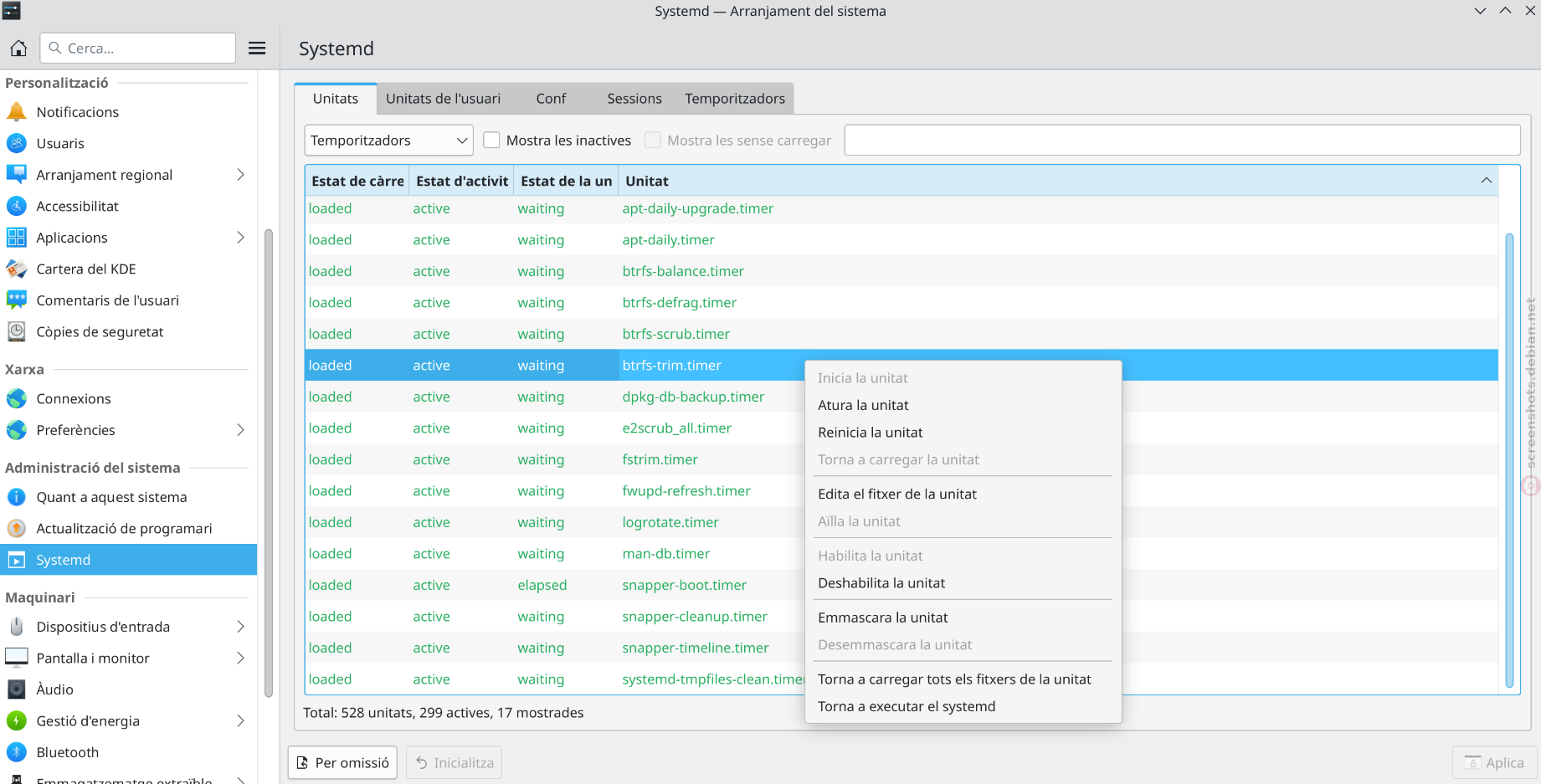
Task: Choose Reinicia la unitat from context menu
Action: tap(963, 433)
